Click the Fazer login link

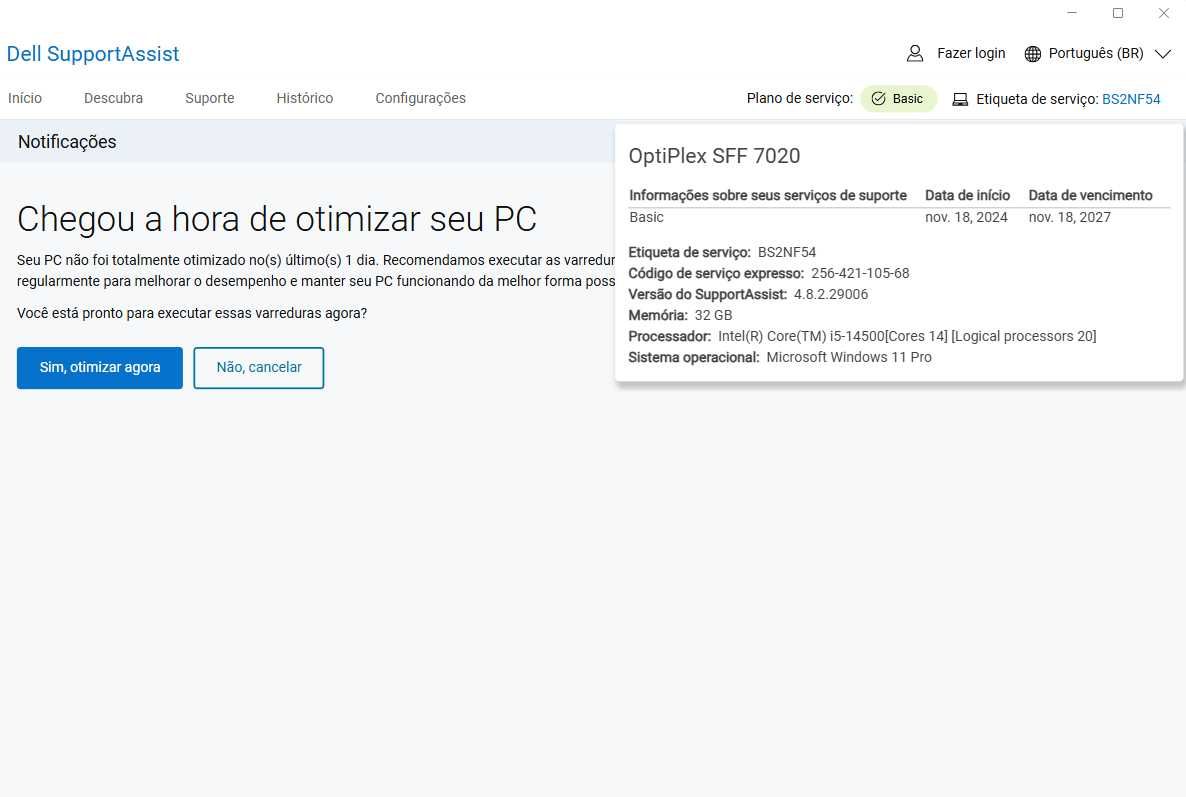coord(971,53)
